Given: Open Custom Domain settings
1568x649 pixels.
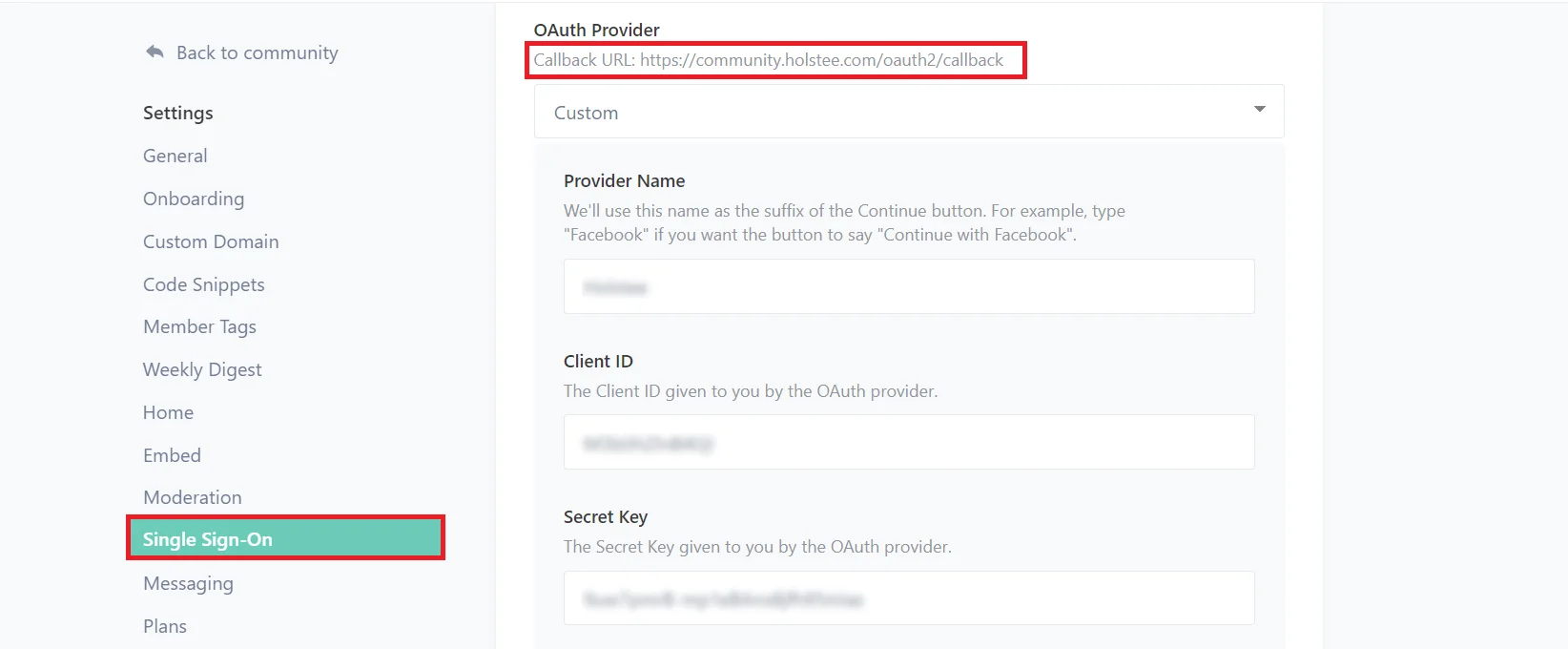Looking at the screenshot, I should click(x=211, y=241).
